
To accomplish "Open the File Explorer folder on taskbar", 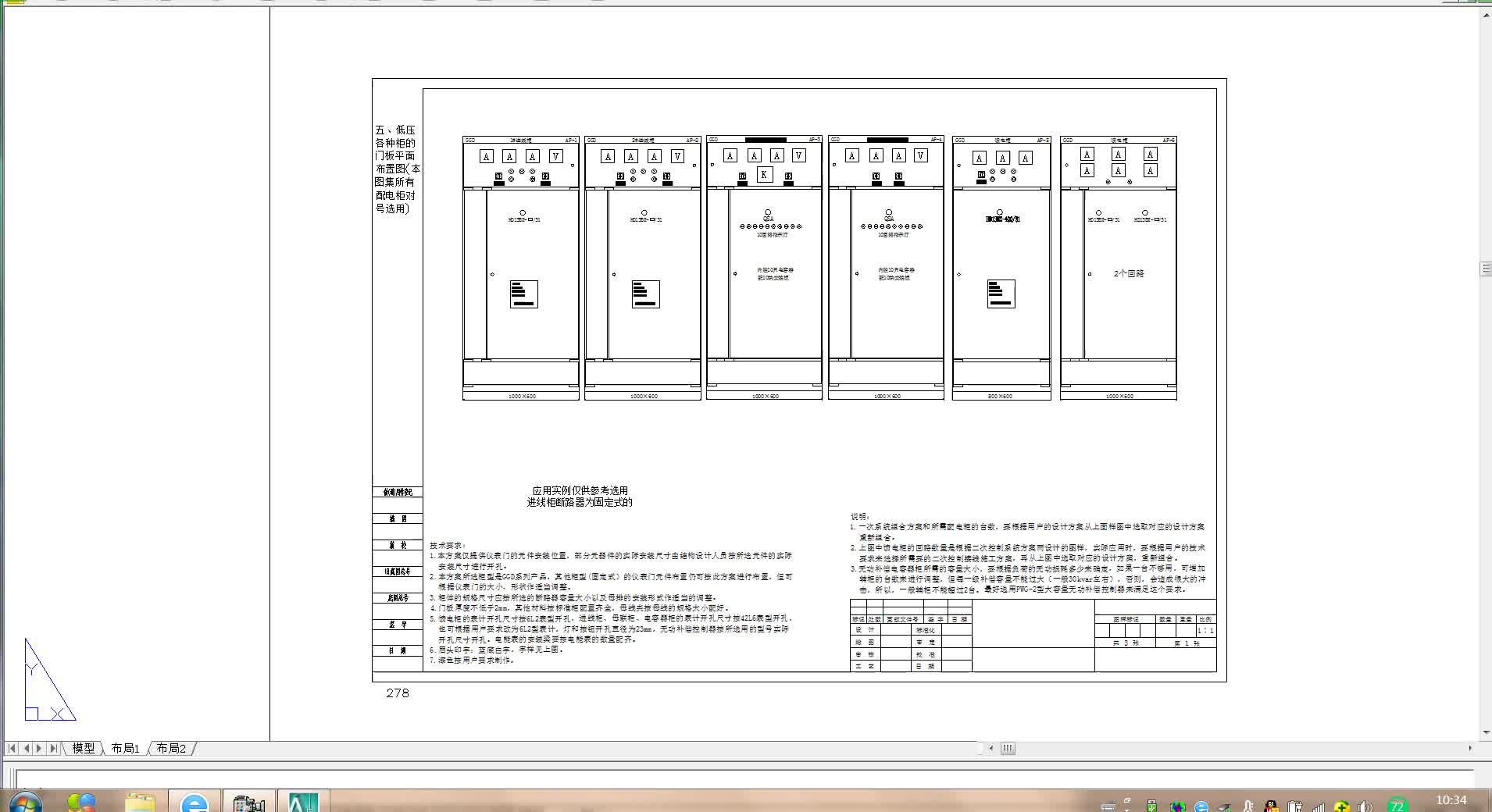I will point(140,803).
